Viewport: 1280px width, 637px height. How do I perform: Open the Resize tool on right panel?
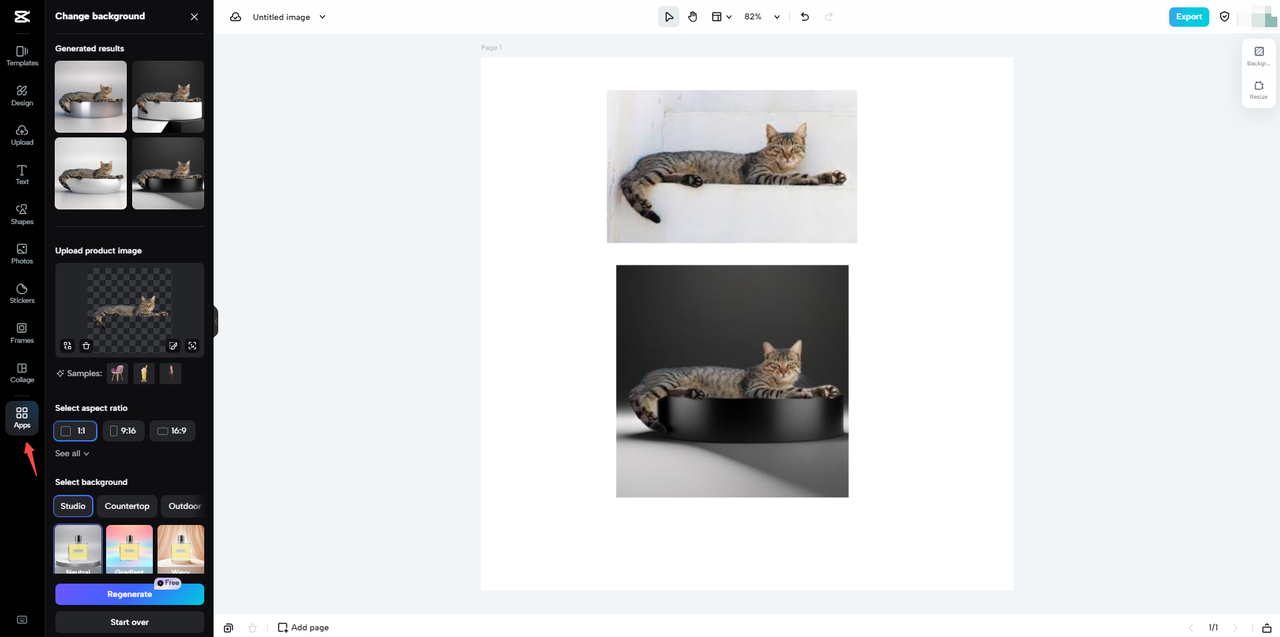pyautogui.click(x=1259, y=90)
